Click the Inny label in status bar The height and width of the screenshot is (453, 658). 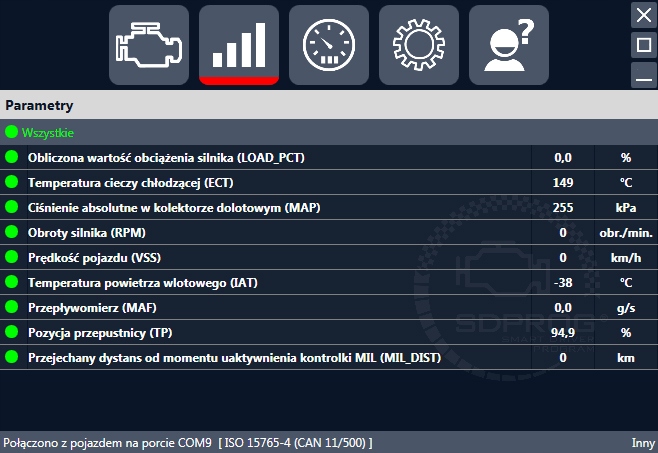tap(643, 443)
